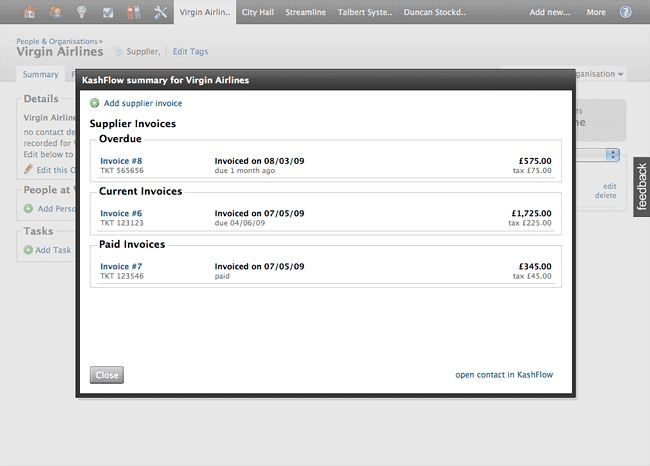This screenshot has height=466, width=650.
Task: Go to the Home dashboard icon
Action: [29, 12]
